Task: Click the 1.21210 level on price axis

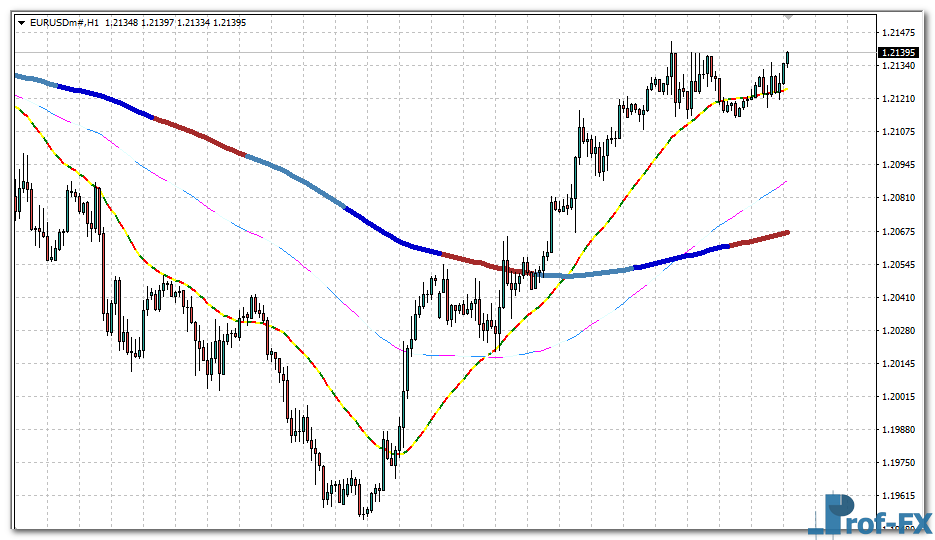Action: click(898, 99)
